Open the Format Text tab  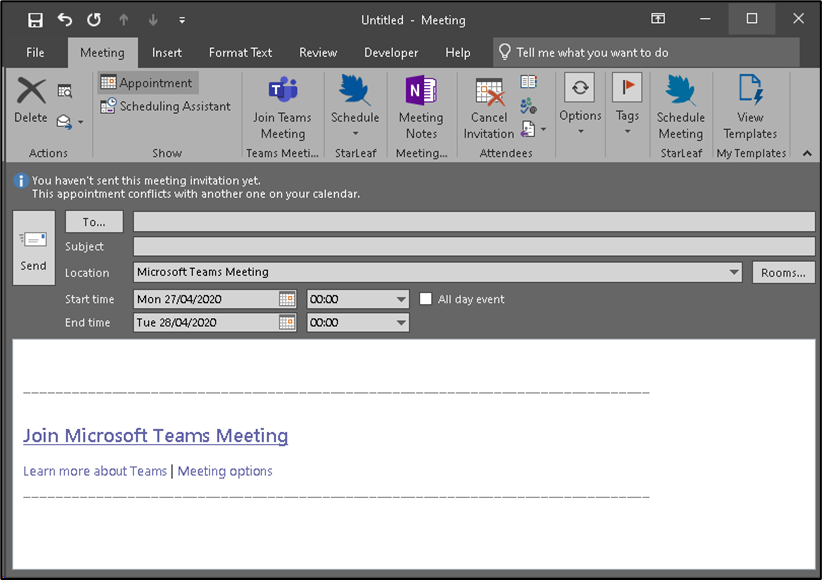[x=240, y=52]
